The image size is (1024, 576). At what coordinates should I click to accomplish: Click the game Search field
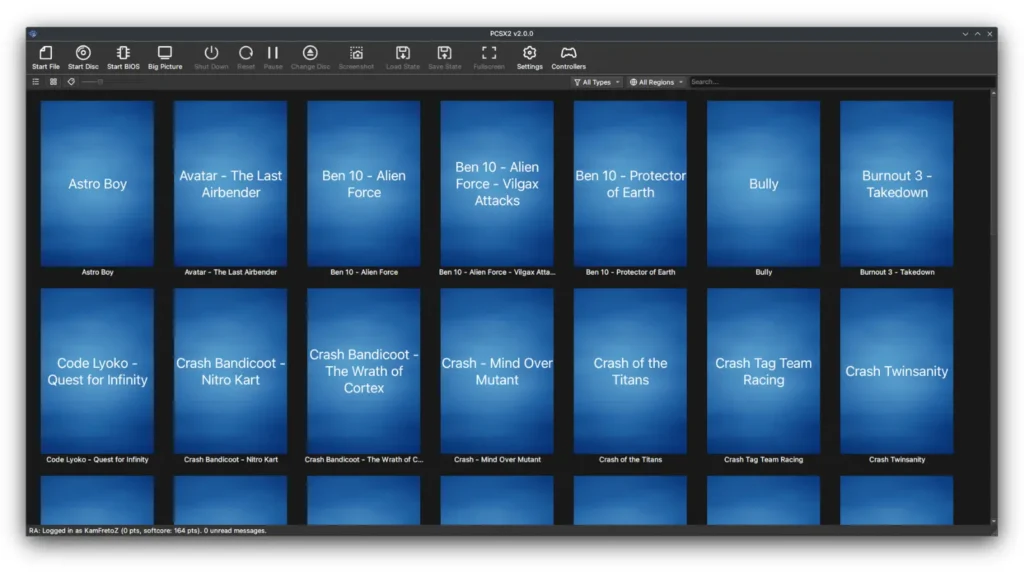pos(841,82)
